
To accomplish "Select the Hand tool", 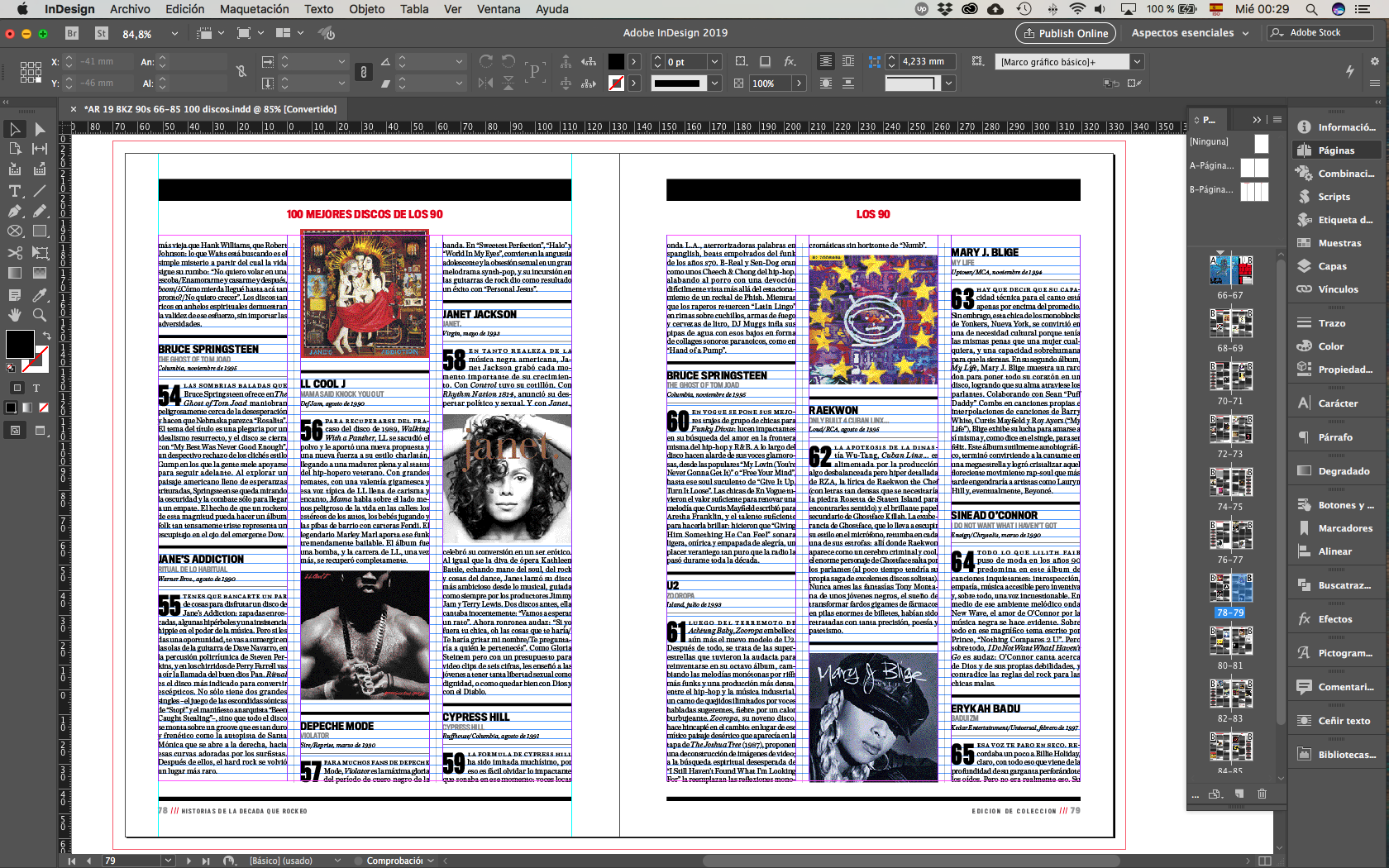I will tap(15, 315).
